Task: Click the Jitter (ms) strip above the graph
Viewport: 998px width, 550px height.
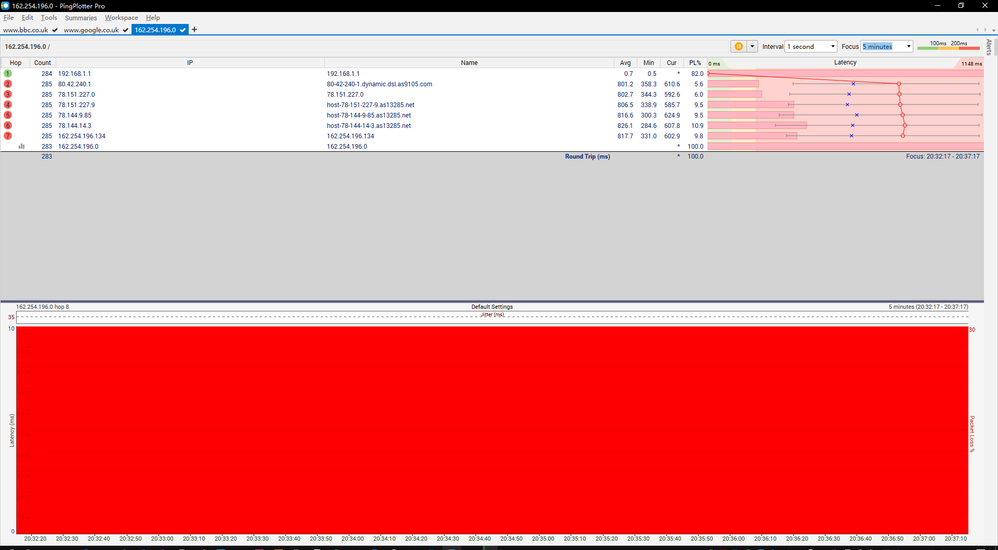Action: pyautogui.click(x=492, y=317)
